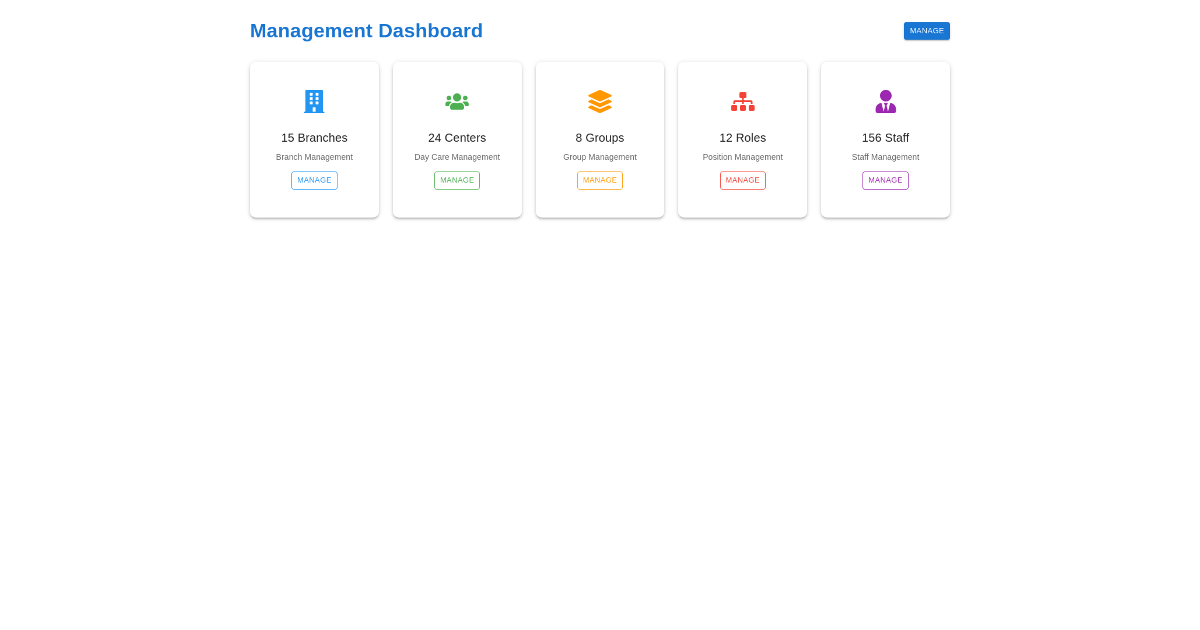Click the green people Centers icon
Viewport: 1200px width, 630px height.
point(457,101)
